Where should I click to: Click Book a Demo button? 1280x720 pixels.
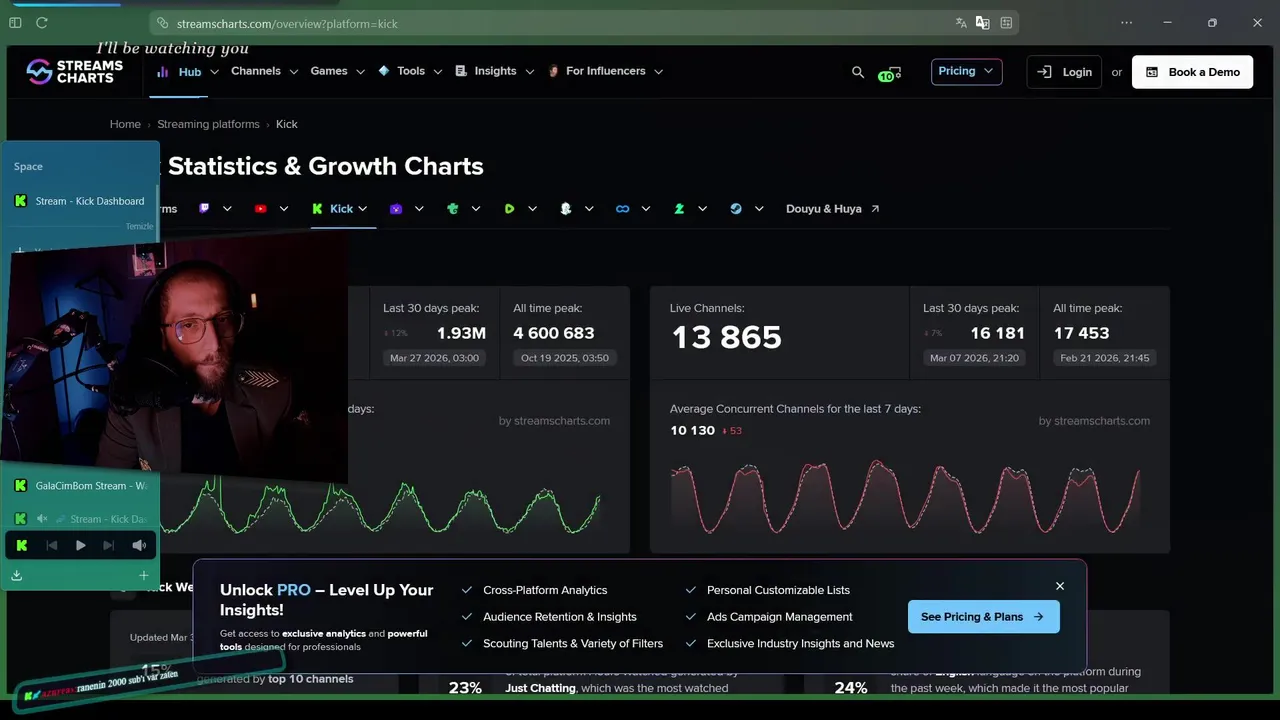click(x=1192, y=72)
